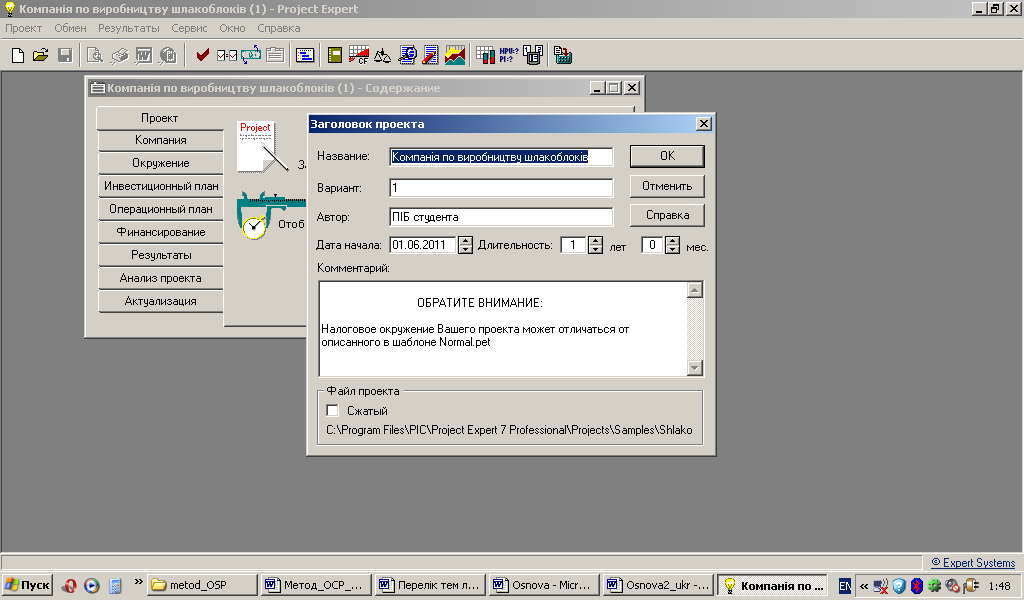1024x600 pixels.
Task: Open the Сервис menu
Action: click(x=189, y=28)
